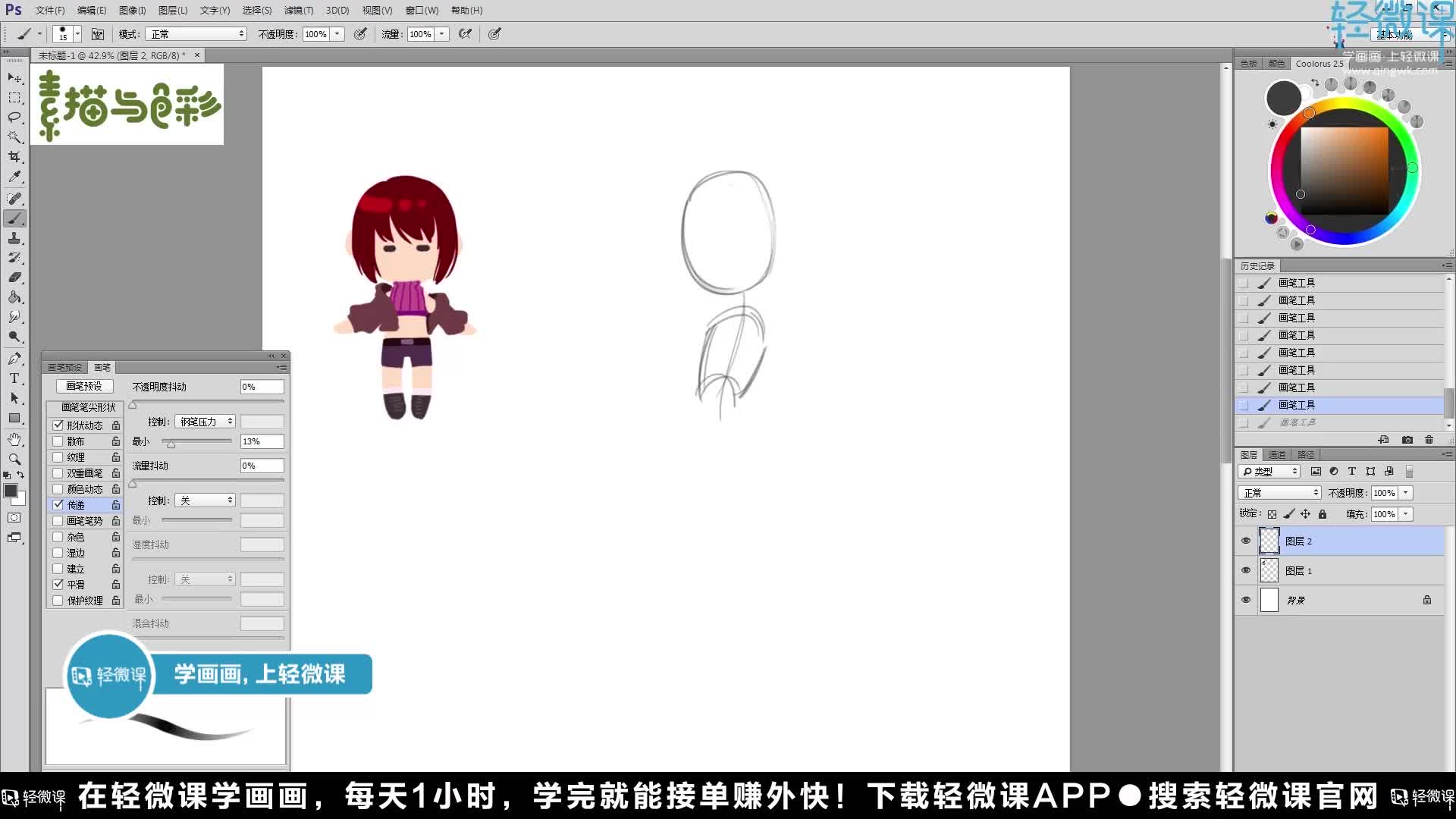Select the Crop tool

click(x=14, y=157)
